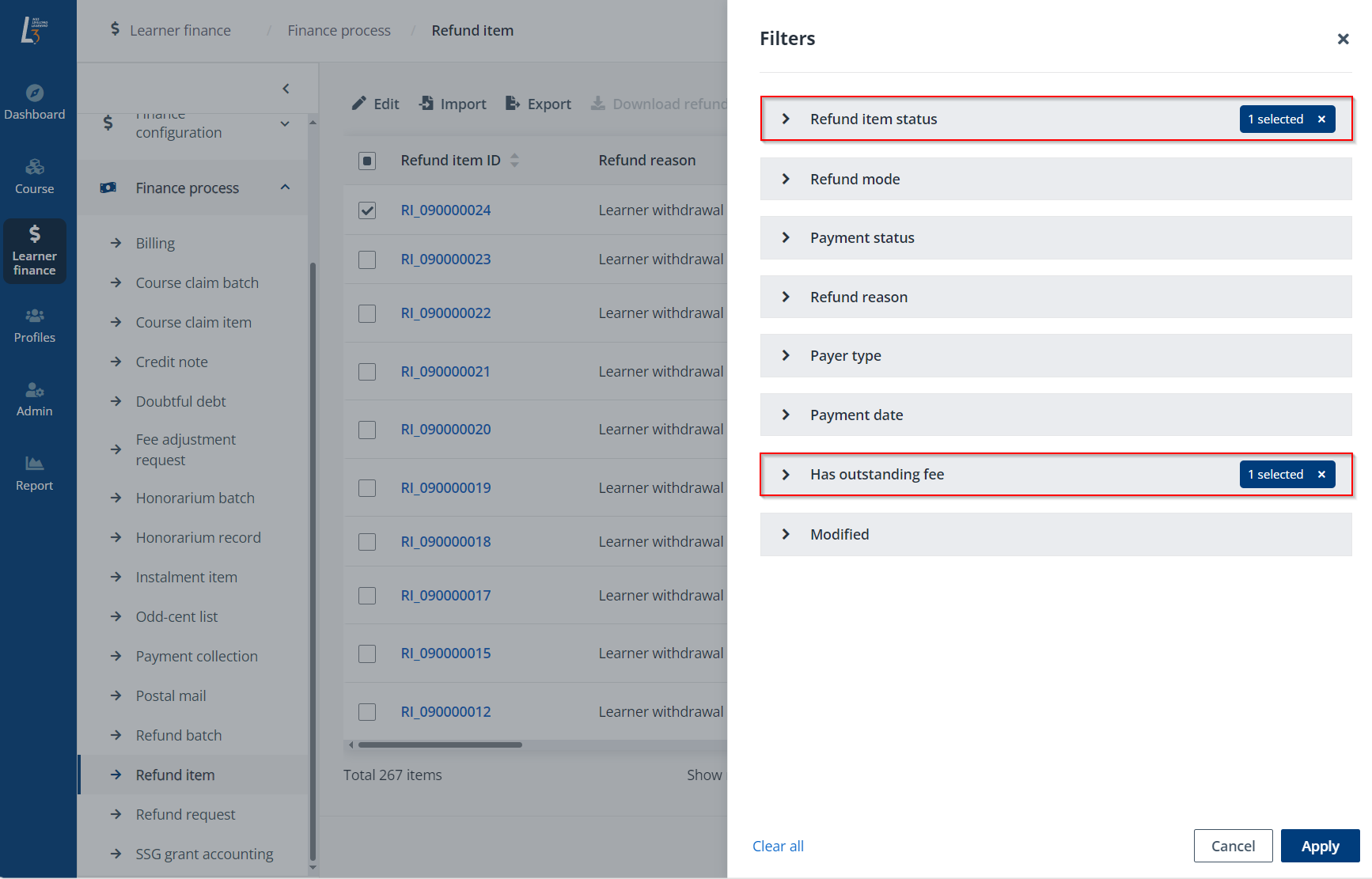Click the Import toolbar icon

click(426, 104)
